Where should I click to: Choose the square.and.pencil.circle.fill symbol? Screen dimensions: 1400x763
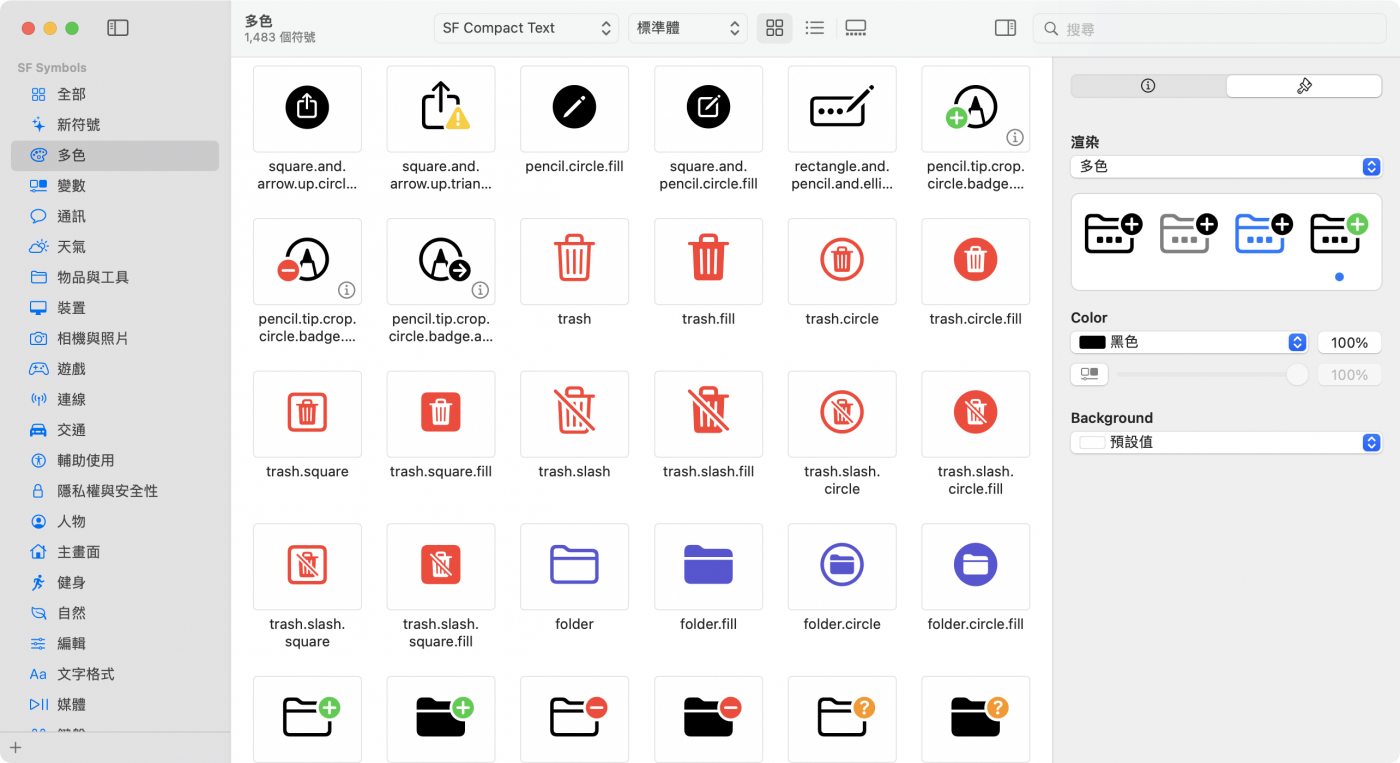(x=708, y=109)
